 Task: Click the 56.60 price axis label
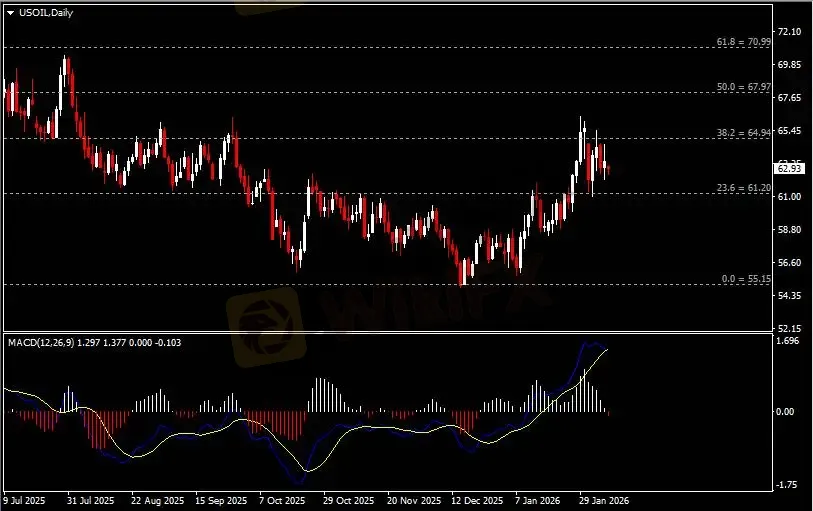tap(789, 262)
